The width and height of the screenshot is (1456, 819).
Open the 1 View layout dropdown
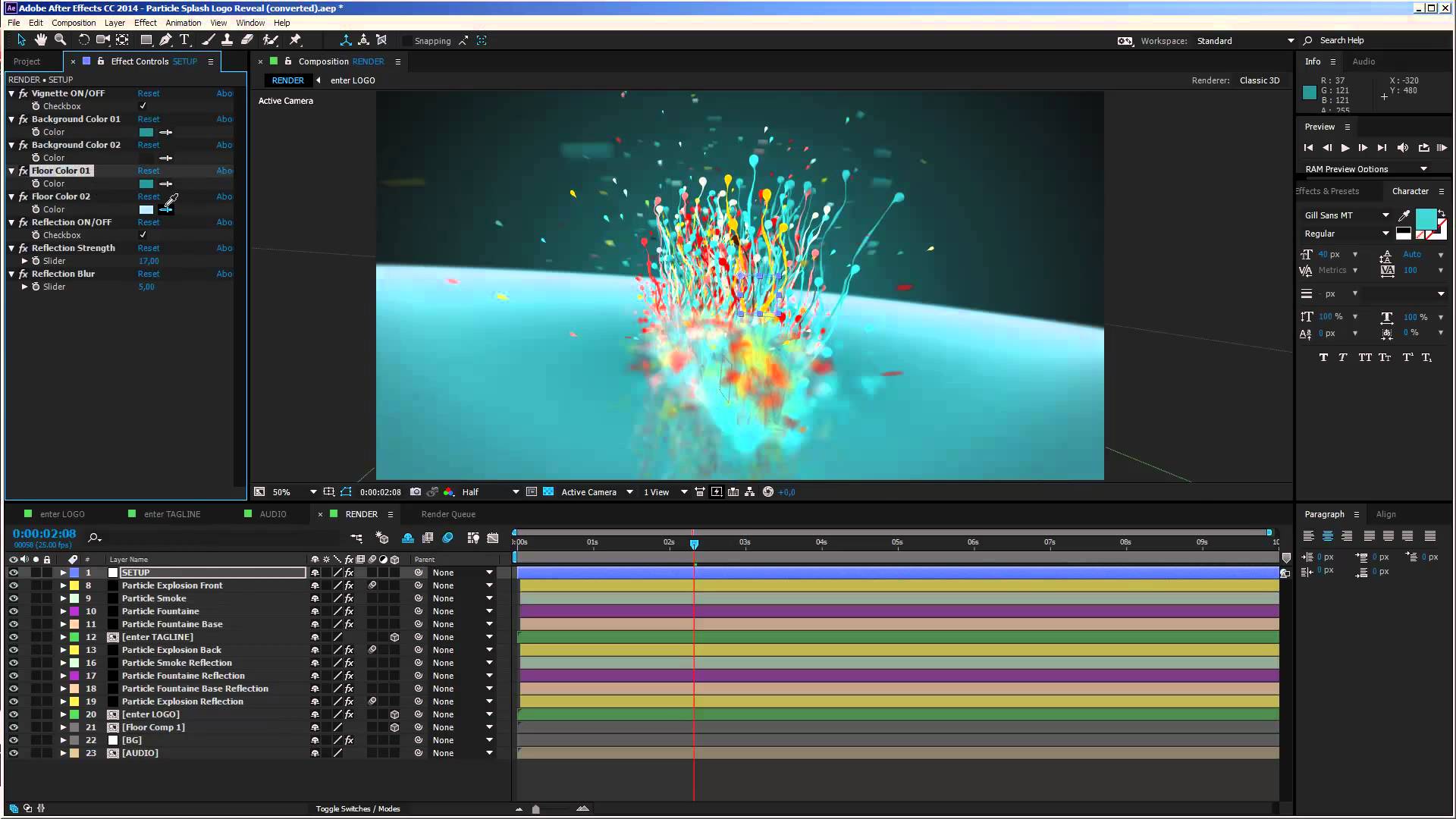click(665, 492)
